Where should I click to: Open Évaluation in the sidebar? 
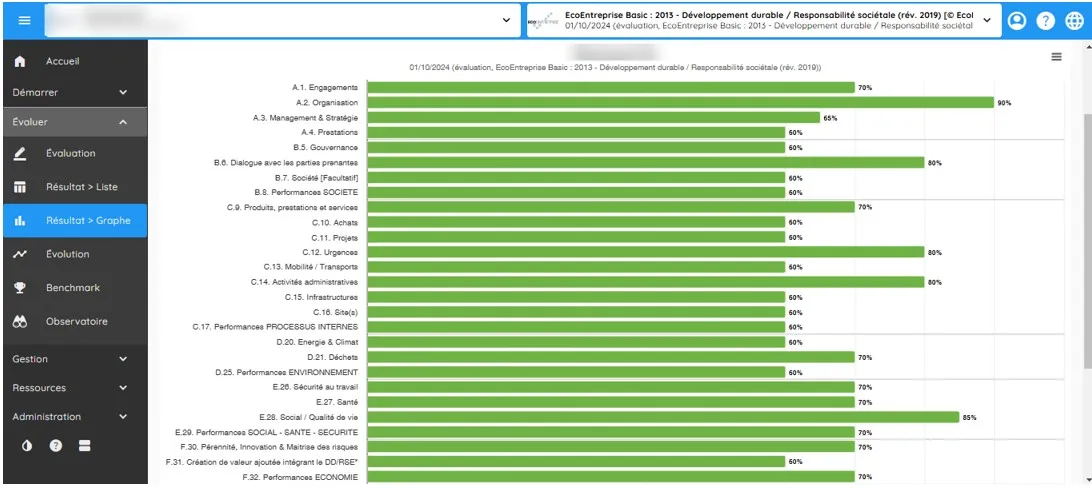coord(70,153)
